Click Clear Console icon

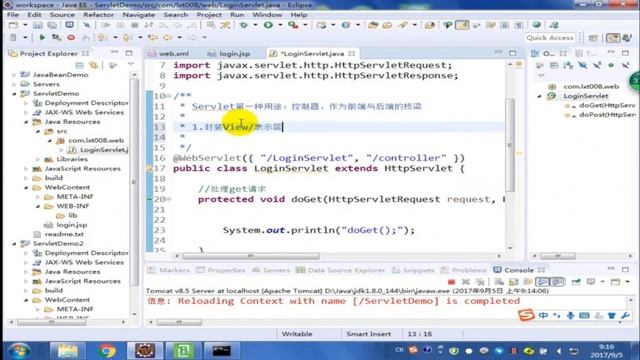click(499, 282)
